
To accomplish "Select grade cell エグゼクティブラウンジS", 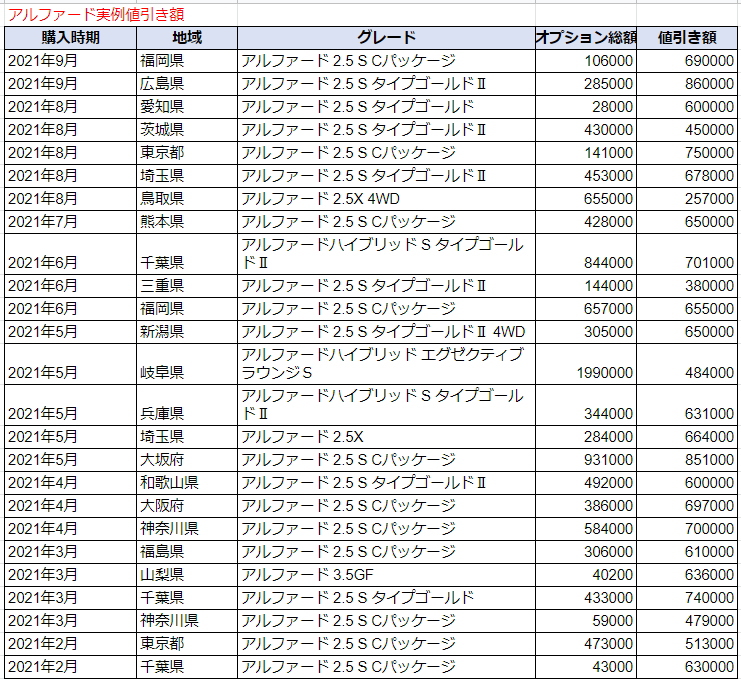I will (386, 364).
